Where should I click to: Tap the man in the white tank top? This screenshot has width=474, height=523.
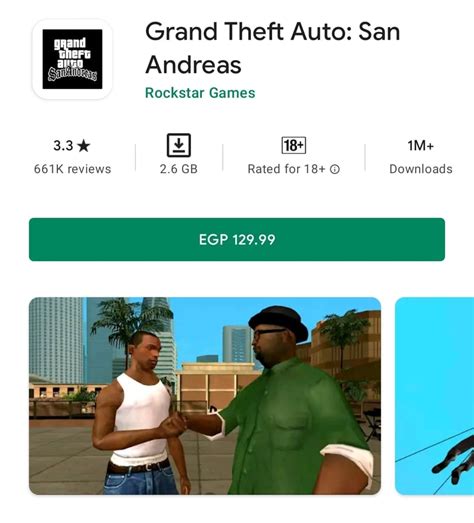(140, 414)
